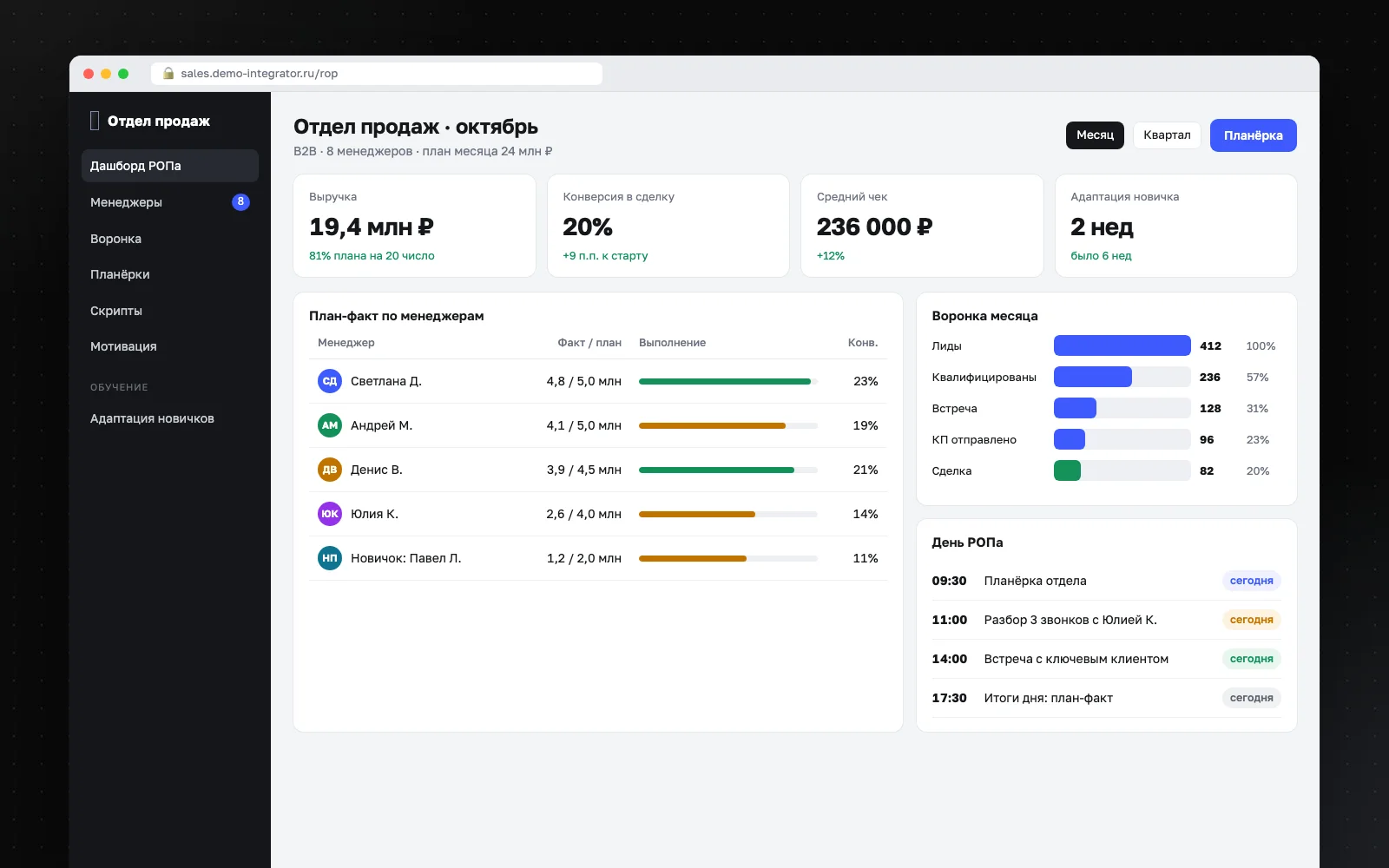Image resolution: width=1389 pixels, height=868 pixels.
Task: Open Адаптация новичков sidebar item
Action: coord(170,418)
